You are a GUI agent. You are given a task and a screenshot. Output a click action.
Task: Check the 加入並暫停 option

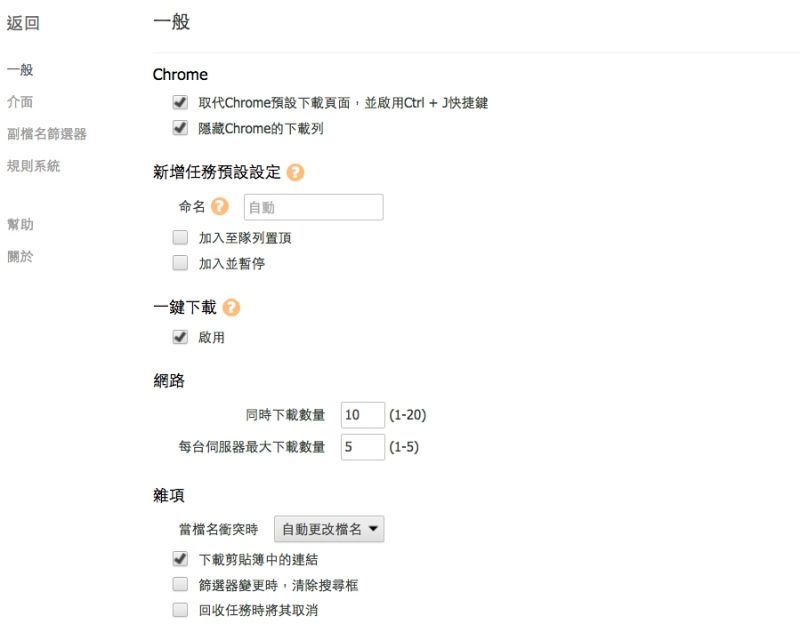180,264
